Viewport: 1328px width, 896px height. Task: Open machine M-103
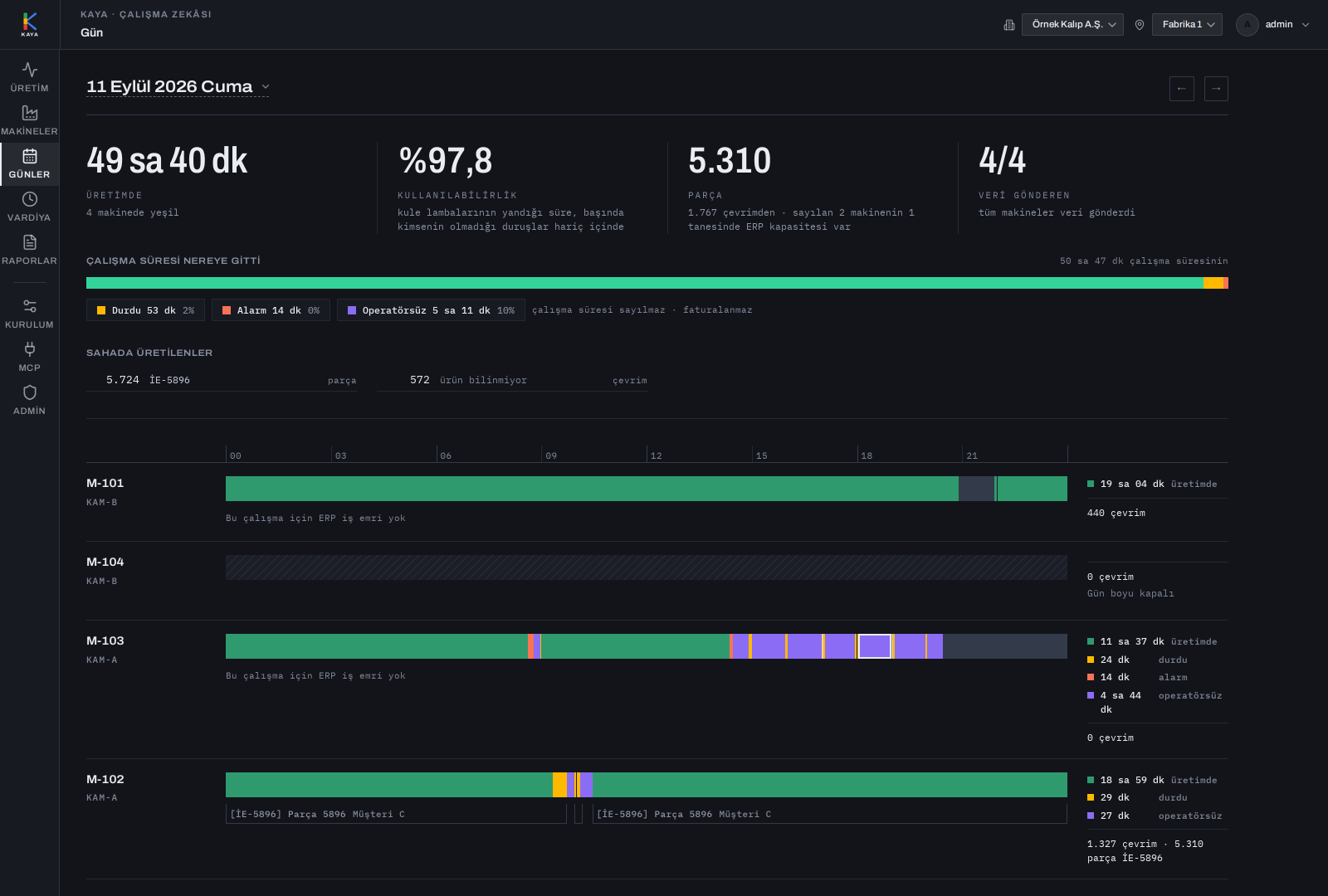click(x=105, y=640)
